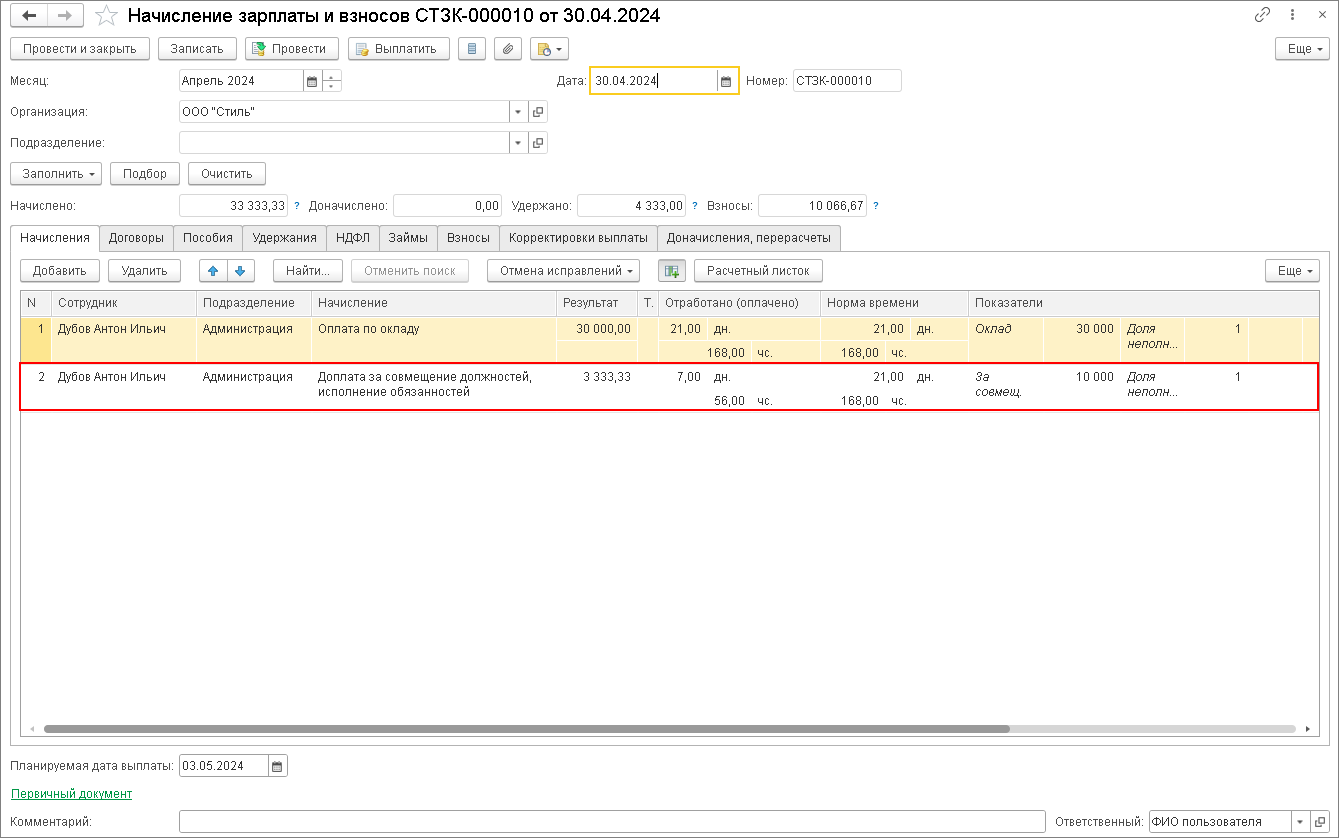Open the three-dot window menu
This screenshot has width=1339, height=838.
(1292, 16)
